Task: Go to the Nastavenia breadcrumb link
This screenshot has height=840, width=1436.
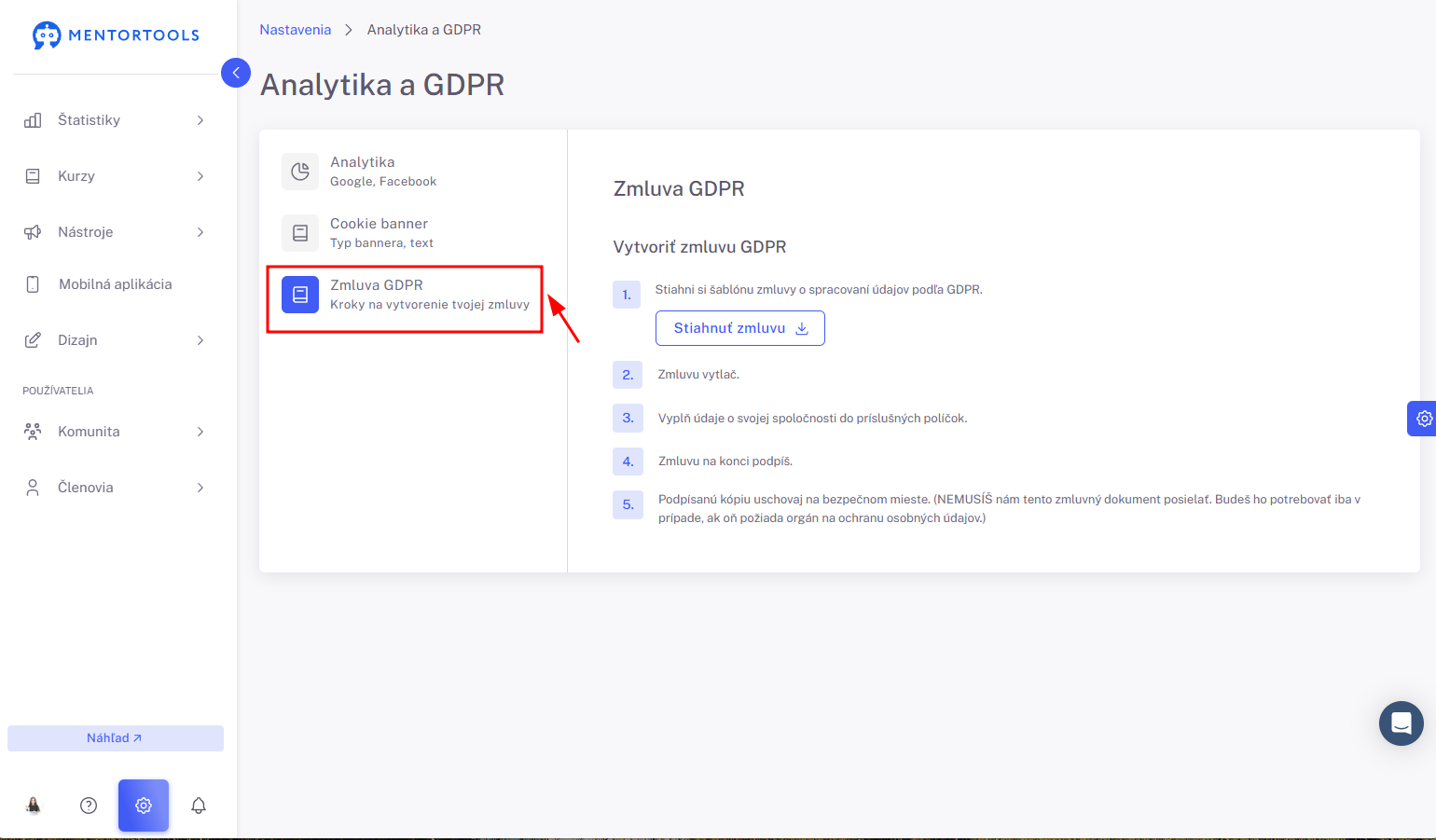Action: pos(295,30)
